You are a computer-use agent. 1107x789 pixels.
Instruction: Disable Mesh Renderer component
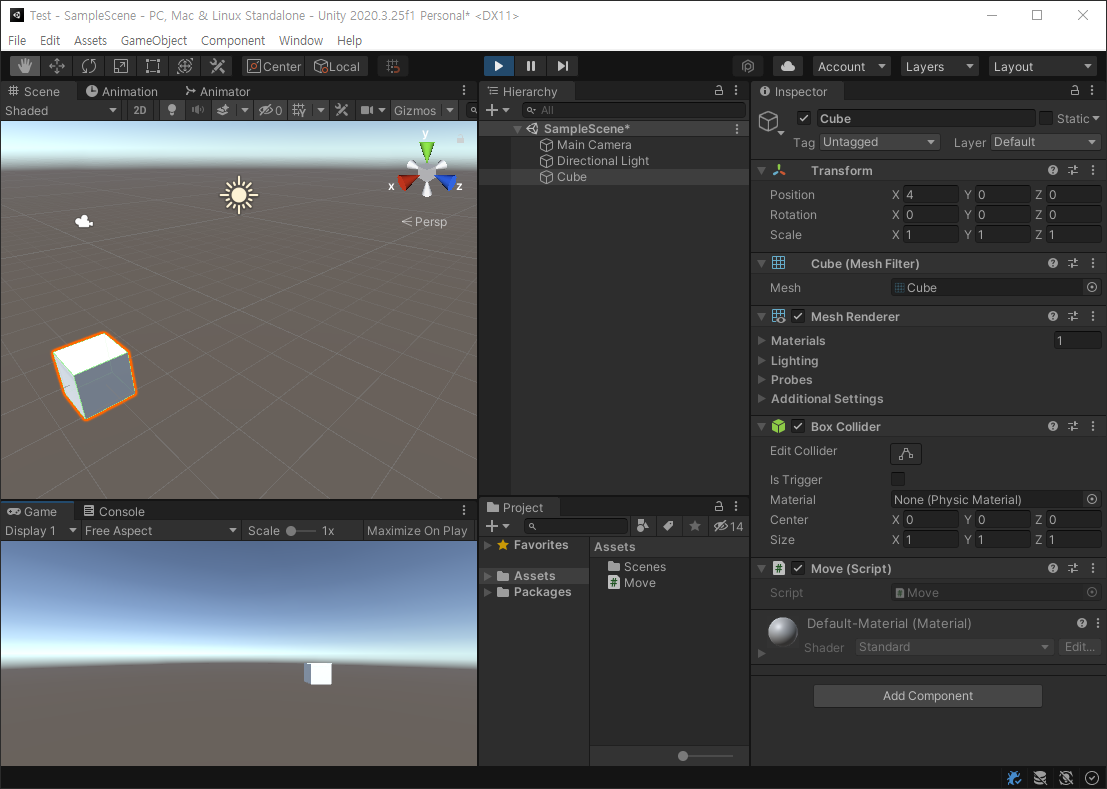tap(798, 316)
